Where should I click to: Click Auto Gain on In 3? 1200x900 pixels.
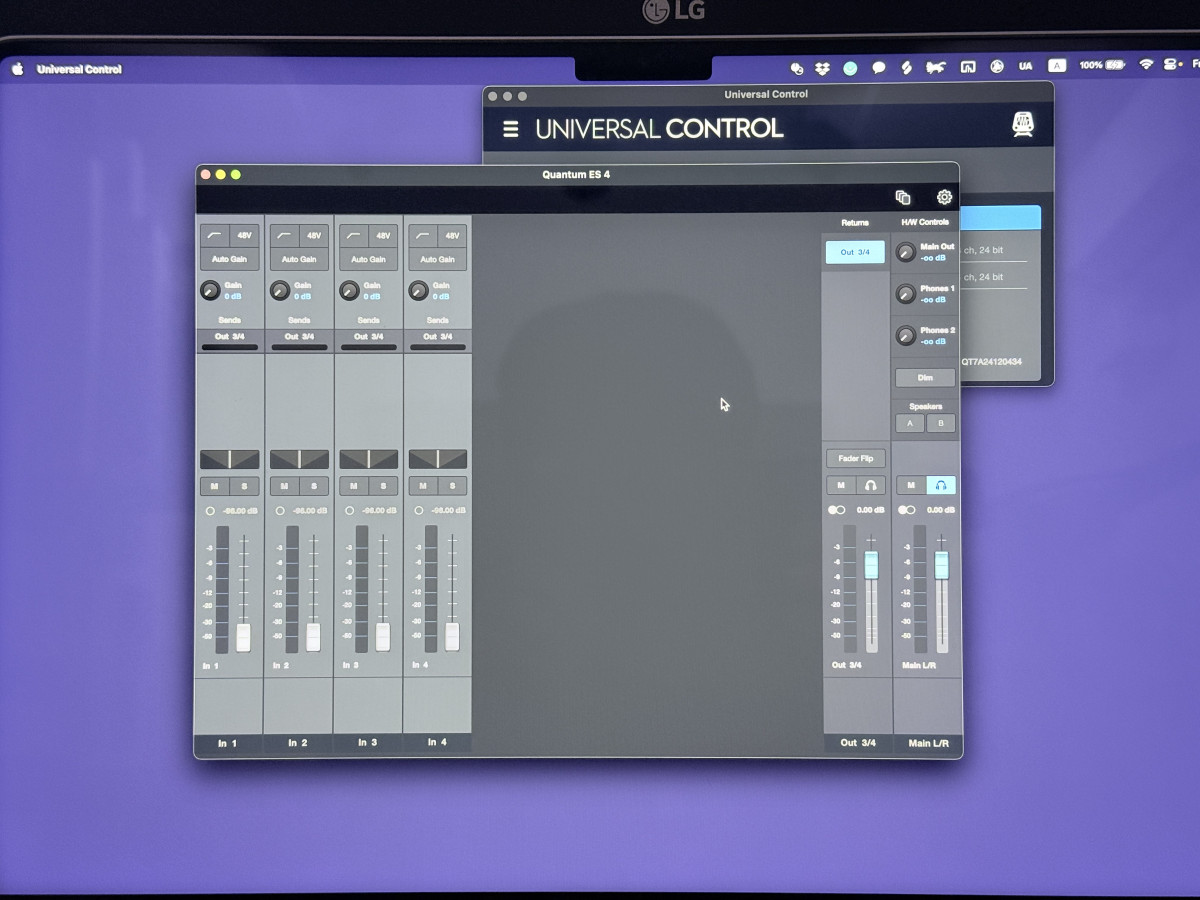[x=368, y=259]
